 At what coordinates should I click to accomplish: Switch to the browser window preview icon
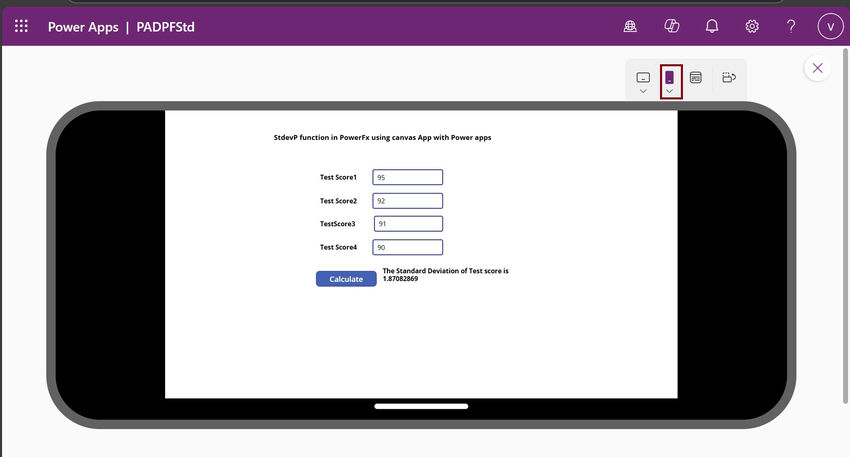[696, 78]
